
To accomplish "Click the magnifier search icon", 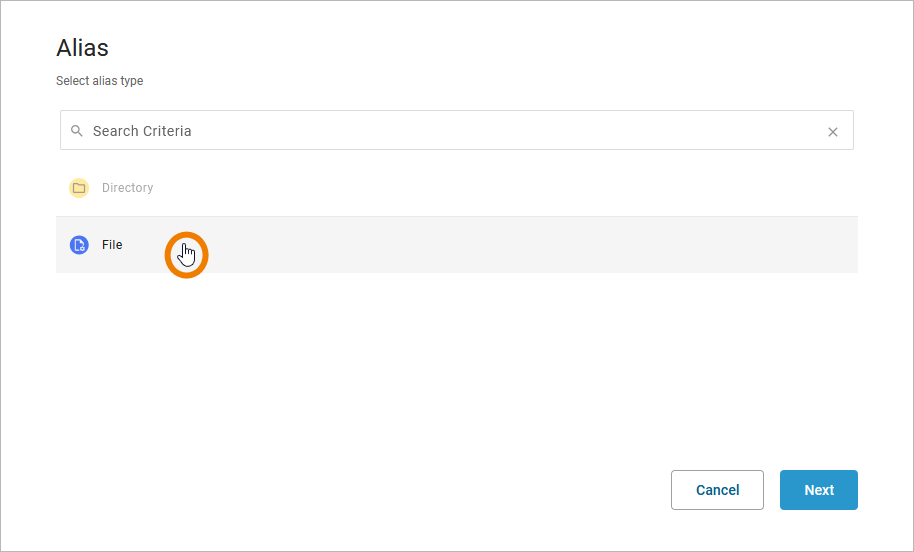I will (77, 131).
